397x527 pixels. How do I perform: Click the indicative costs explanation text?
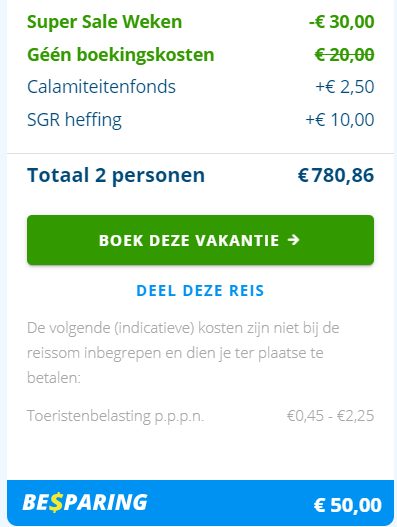(x=183, y=353)
